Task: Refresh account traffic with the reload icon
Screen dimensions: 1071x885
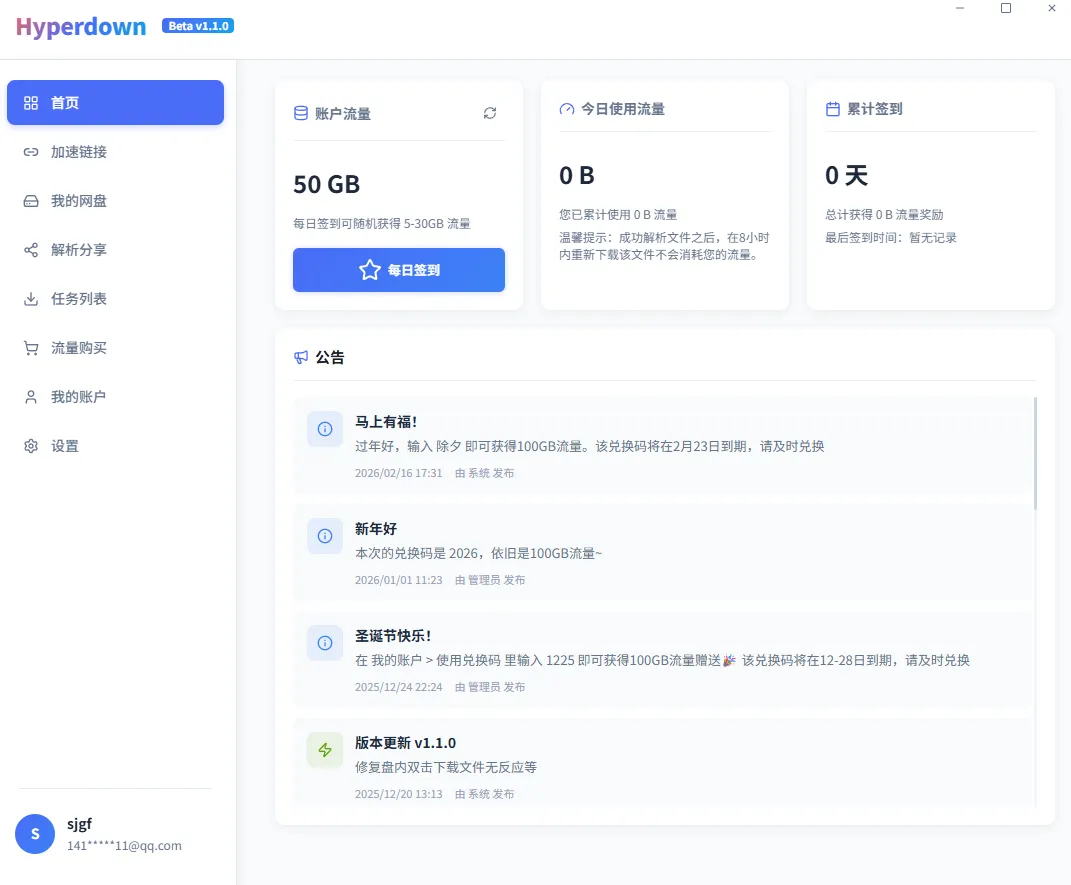Action: click(x=490, y=113)
